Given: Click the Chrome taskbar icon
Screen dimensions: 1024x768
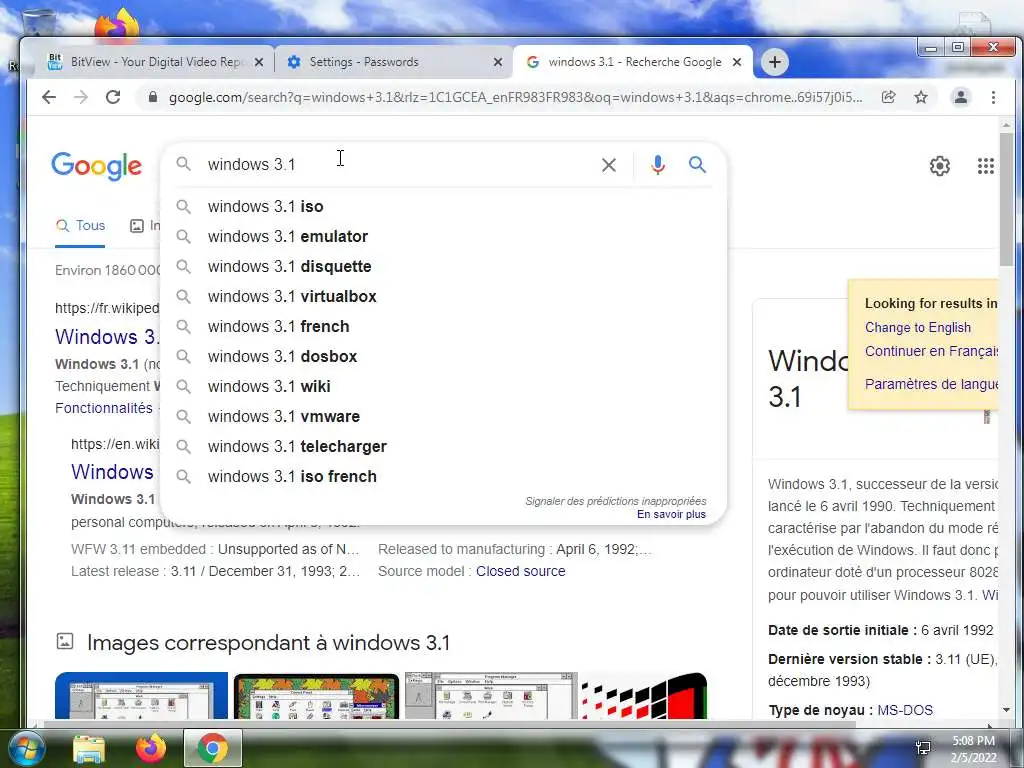Looking at the screenshot, I should pyautogui.click(x=212, y=748).
